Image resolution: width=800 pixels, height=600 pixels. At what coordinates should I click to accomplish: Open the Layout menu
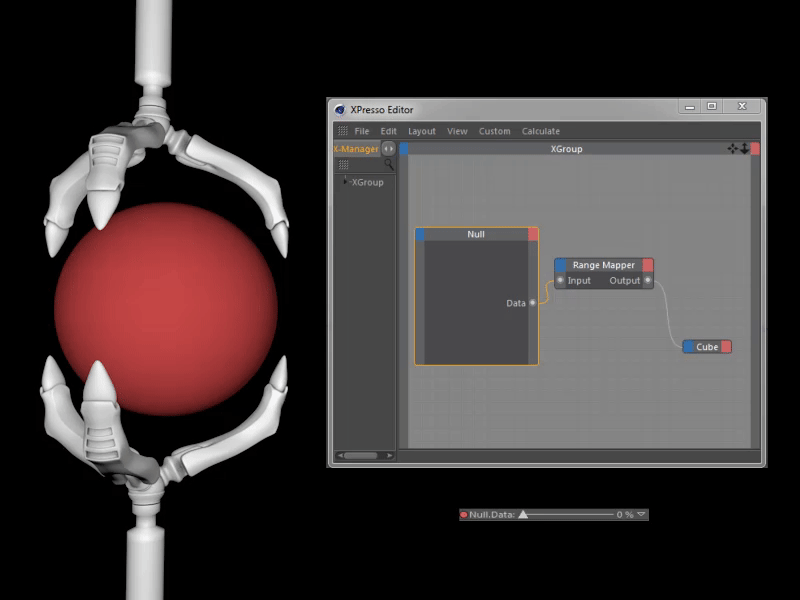tap(421, 131)
